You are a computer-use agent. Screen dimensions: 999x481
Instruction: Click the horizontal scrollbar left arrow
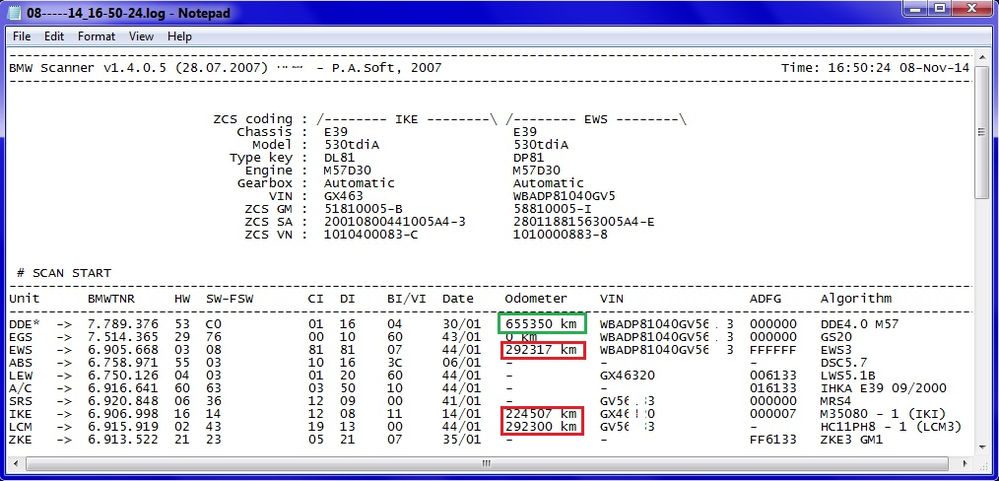coord(14,464)
